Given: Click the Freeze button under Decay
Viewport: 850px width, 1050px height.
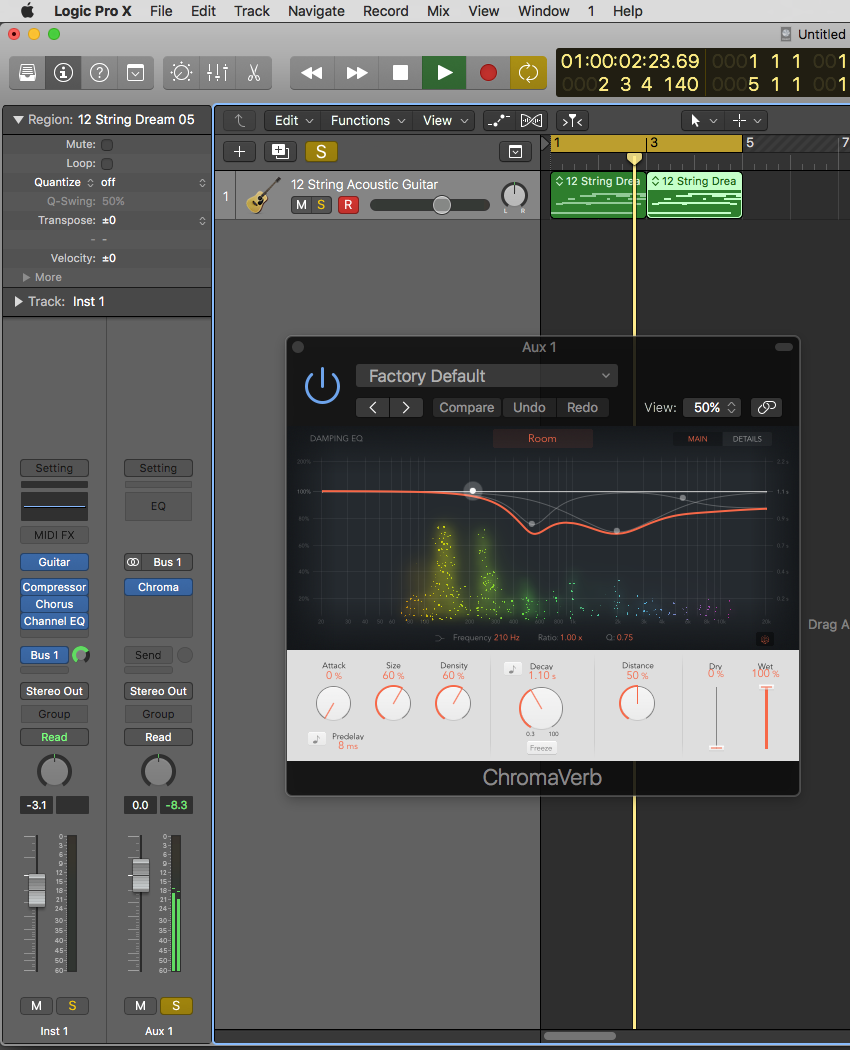Looking at the screenshot, I should coord(541,748).
